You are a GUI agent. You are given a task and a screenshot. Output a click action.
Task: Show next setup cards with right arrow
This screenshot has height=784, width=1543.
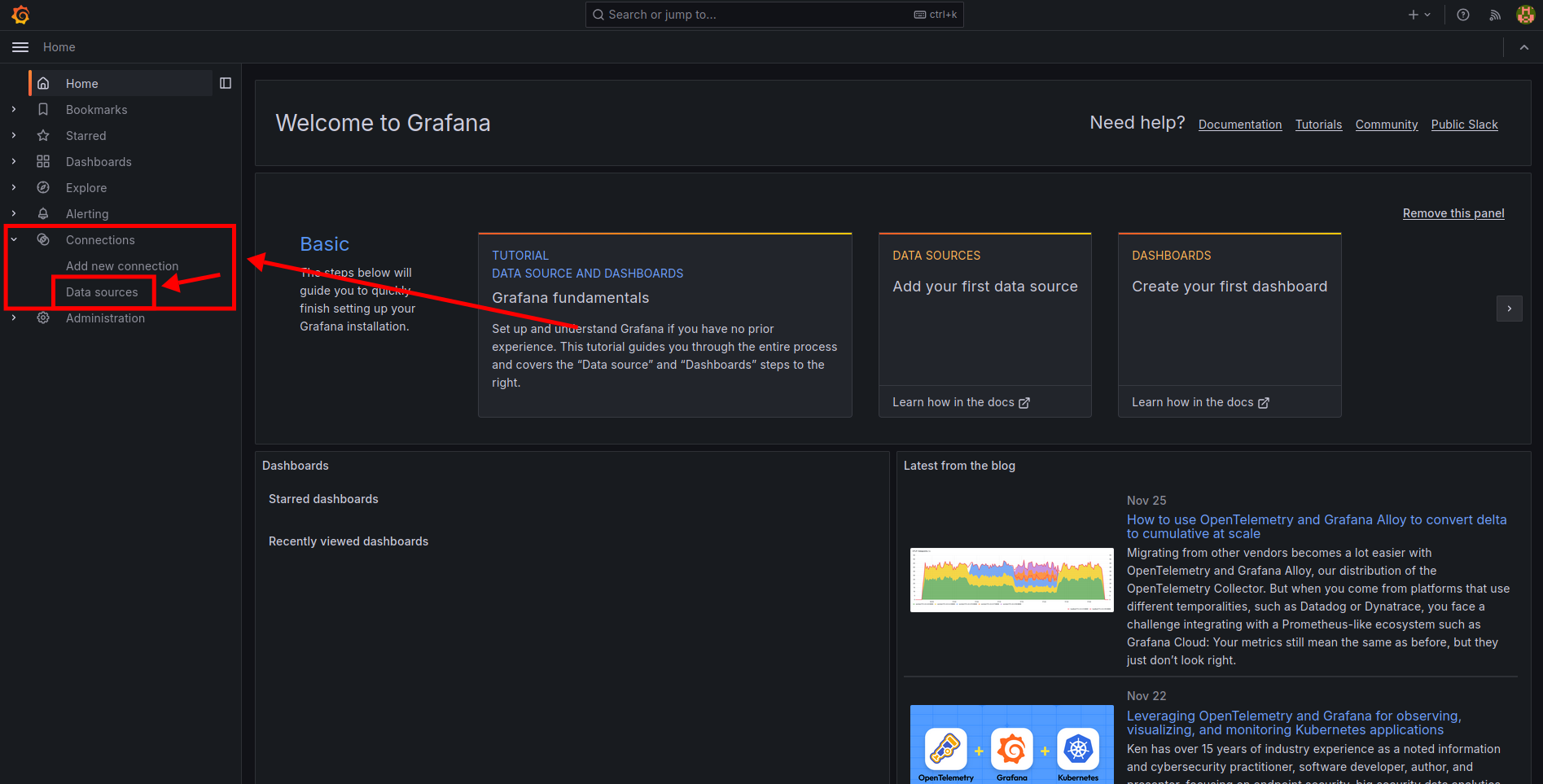point(1510,309)
